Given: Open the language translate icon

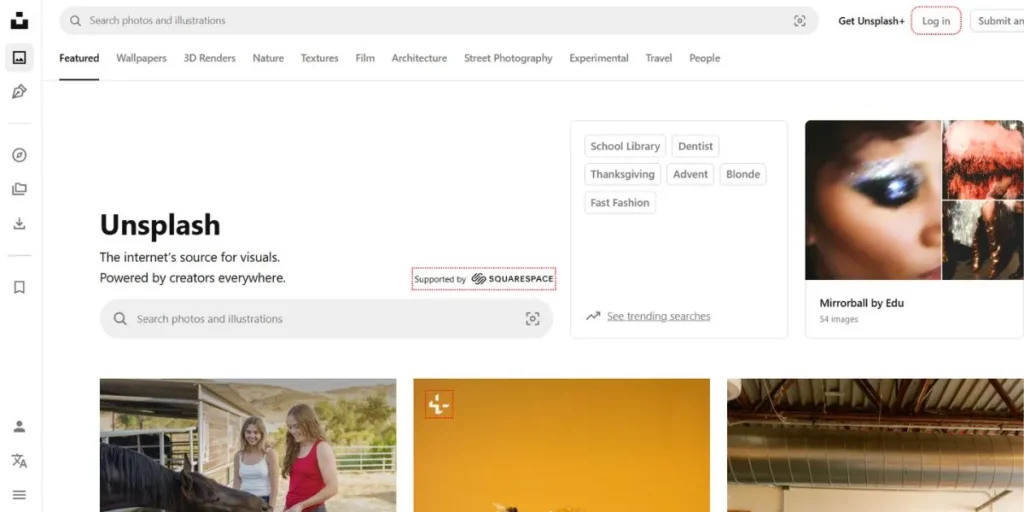Looking at the screenshot, I should [20, 461].
